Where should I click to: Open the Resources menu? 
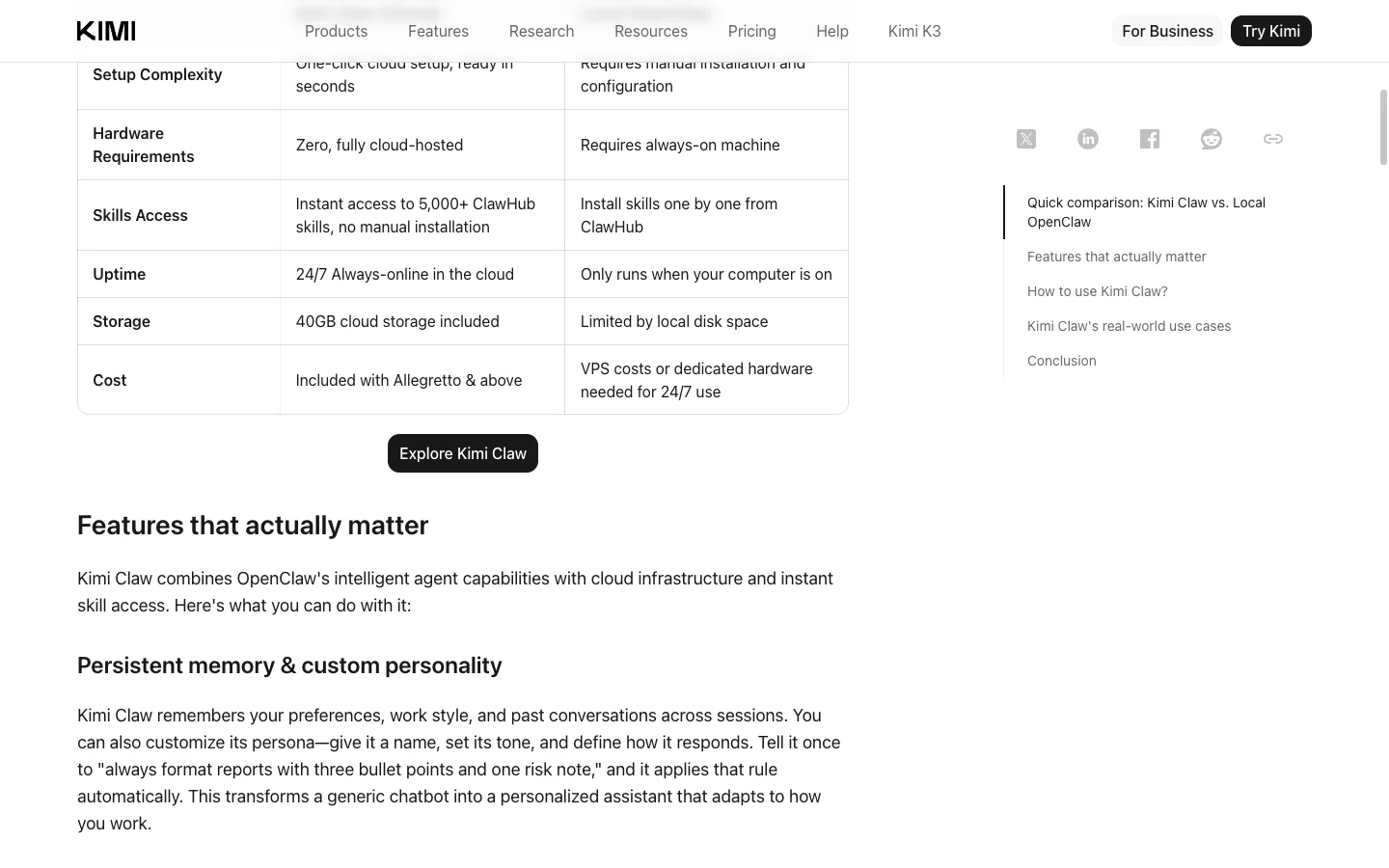coord(651,31)
